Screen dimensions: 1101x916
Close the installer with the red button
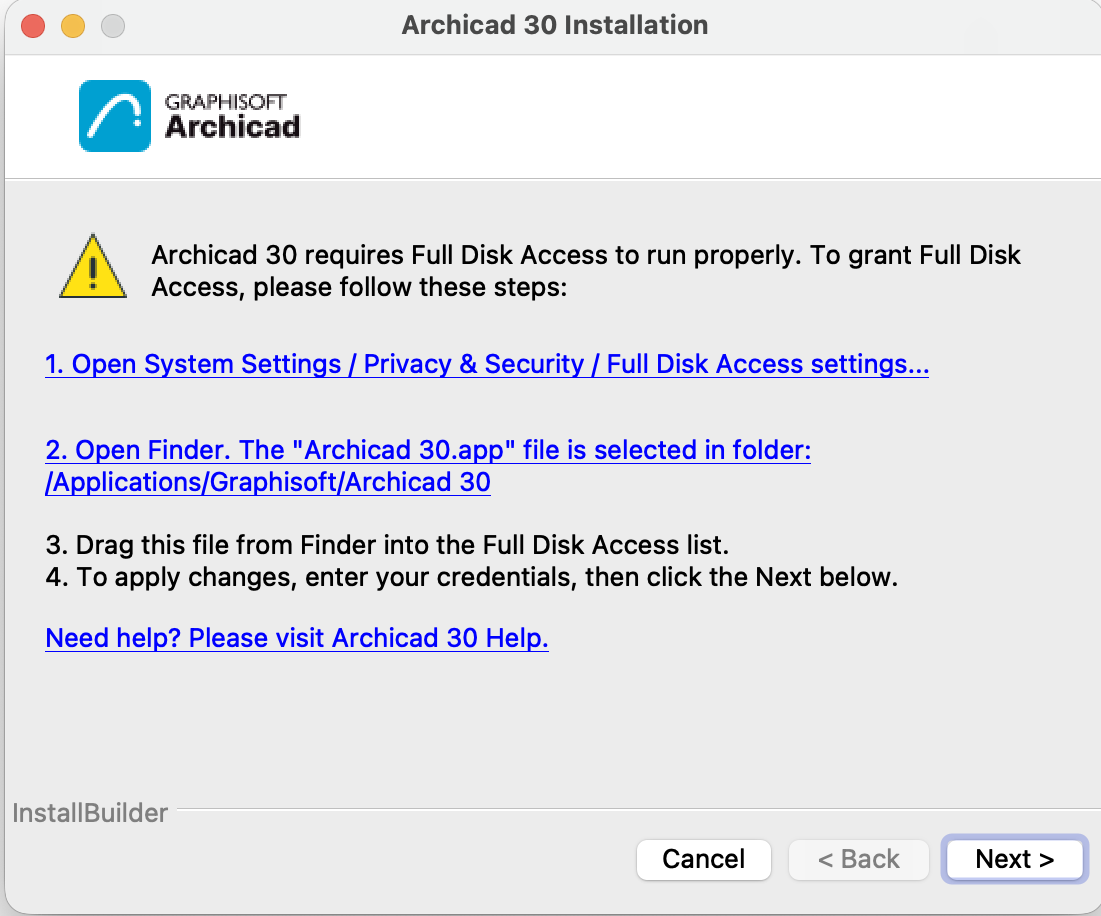[x=33, y=26]
